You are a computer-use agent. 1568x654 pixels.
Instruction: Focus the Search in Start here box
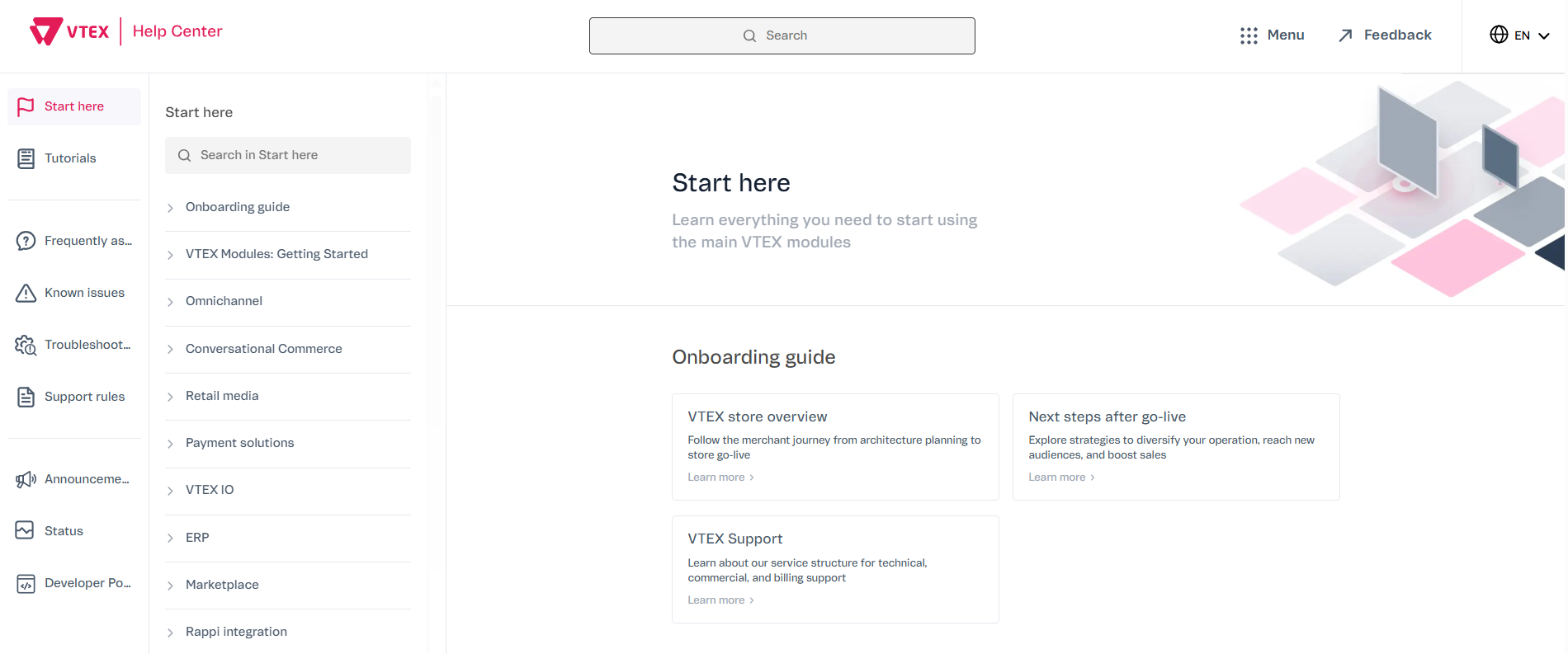pyautogui.click(x=288, y=155)
